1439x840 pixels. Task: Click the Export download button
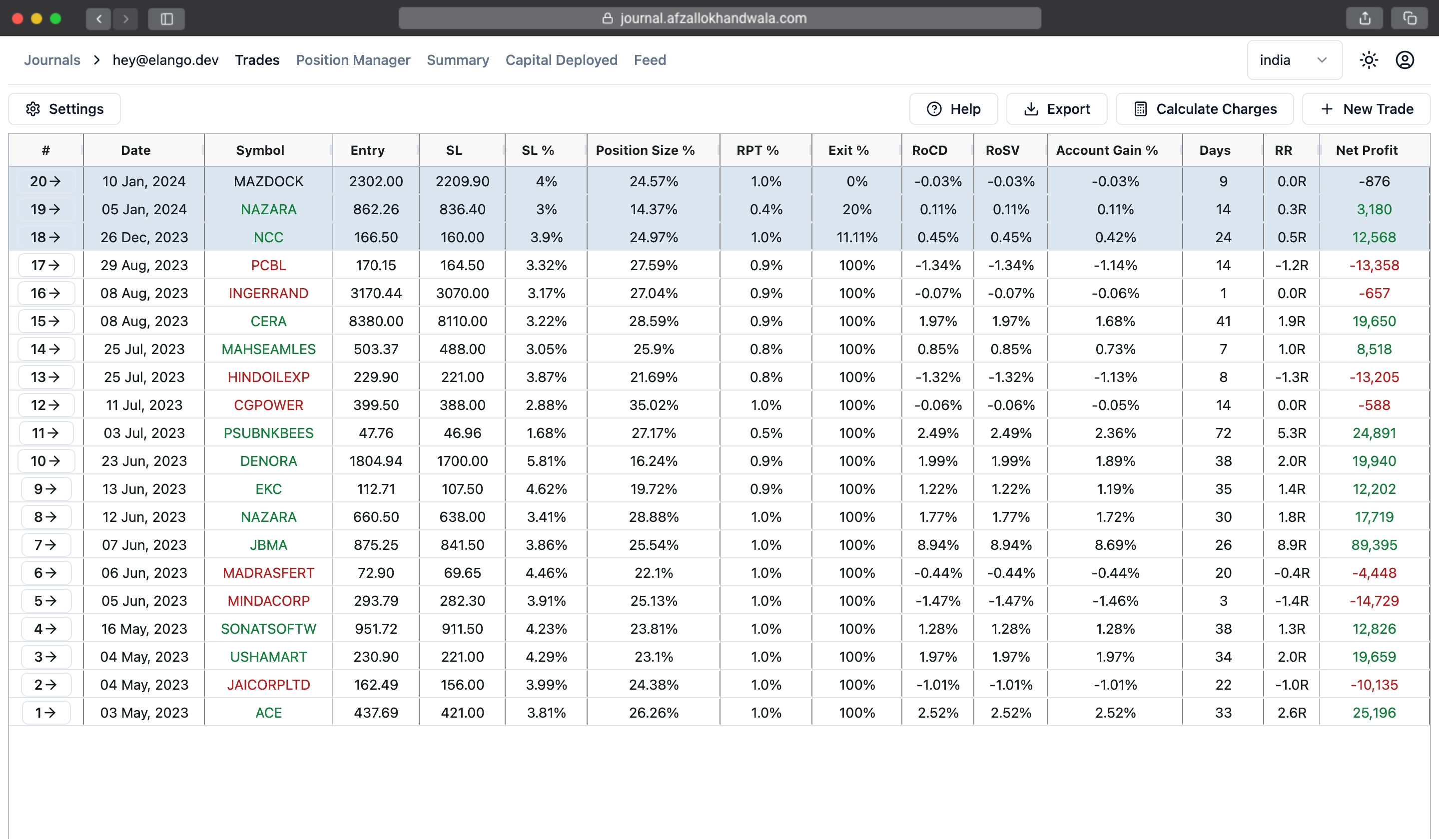point(1056,109)
